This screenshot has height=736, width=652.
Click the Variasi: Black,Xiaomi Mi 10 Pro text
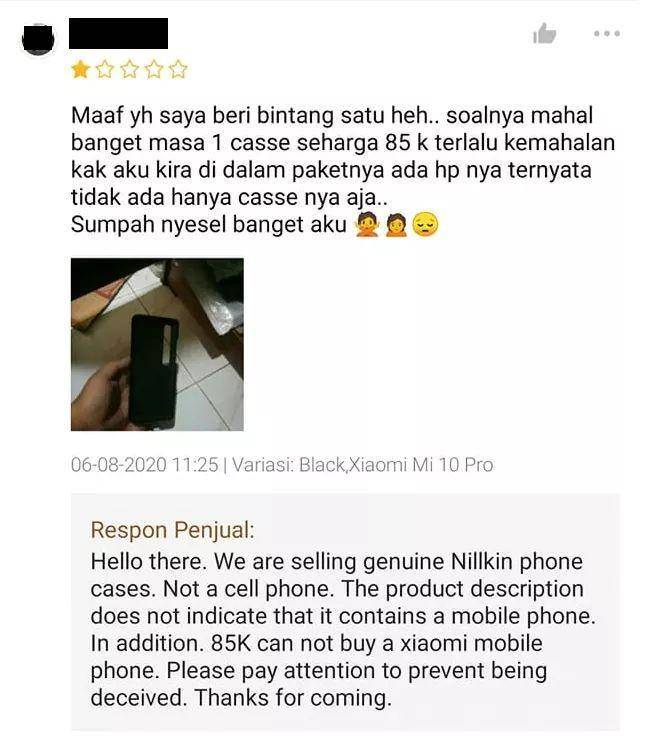click(x=362, y=465)
